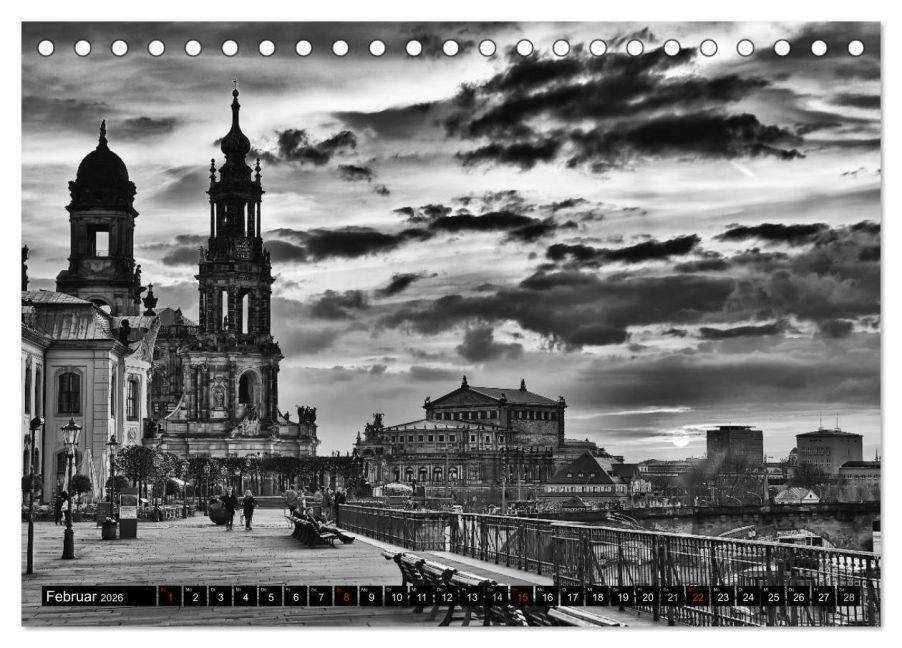Click date 16 in the calendar strip
Screen dimensions: 902x648
point(547,596)
